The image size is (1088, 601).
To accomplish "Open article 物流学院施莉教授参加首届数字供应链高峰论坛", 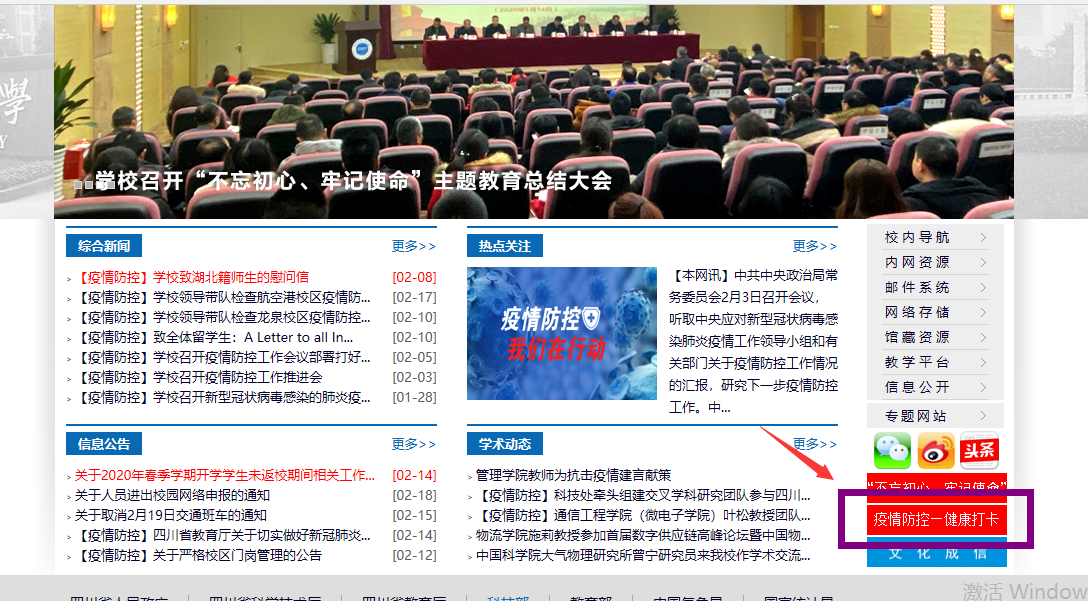I will 643,536.
